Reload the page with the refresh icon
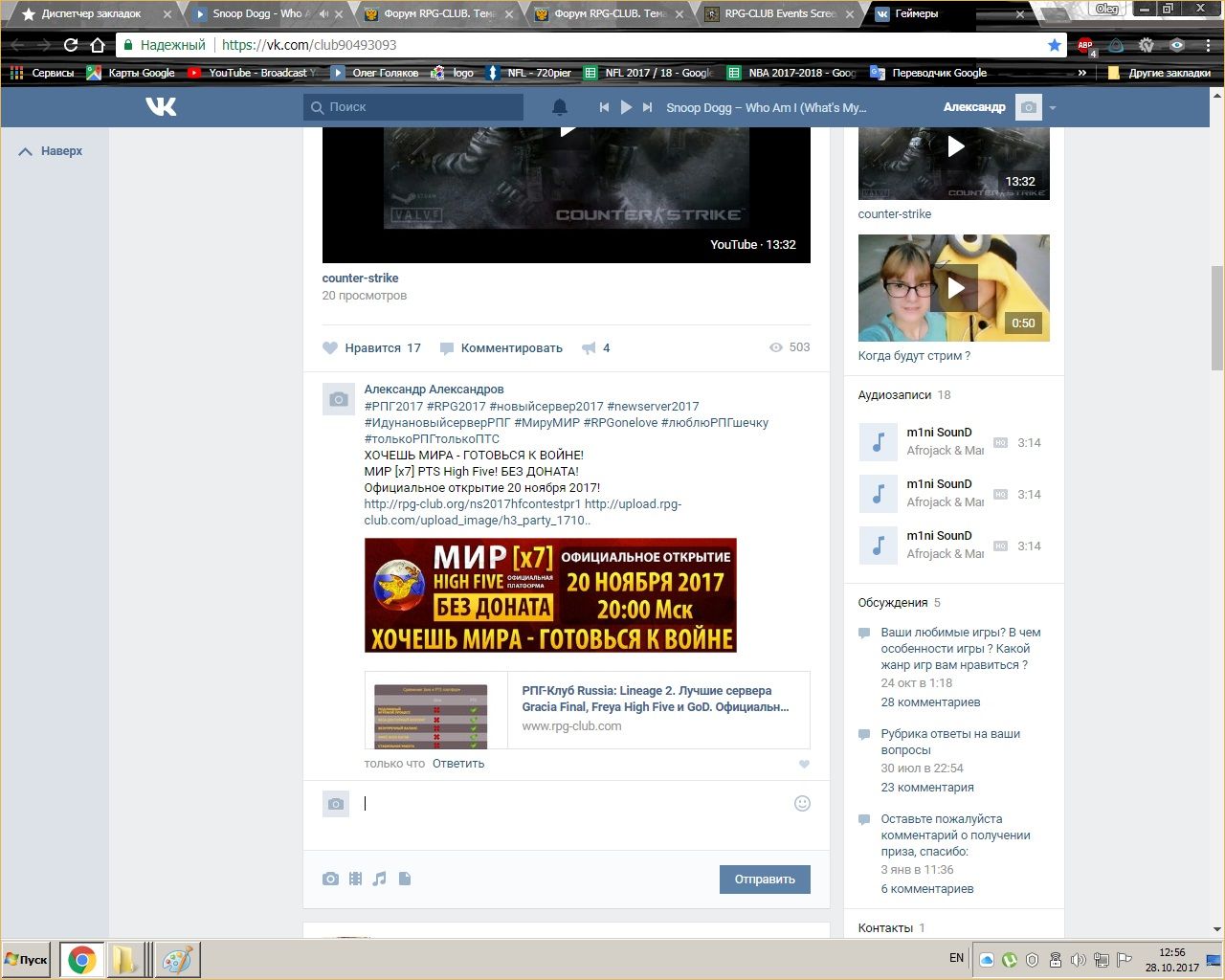Screen dimensions: 1225x980 pos(71,45)
